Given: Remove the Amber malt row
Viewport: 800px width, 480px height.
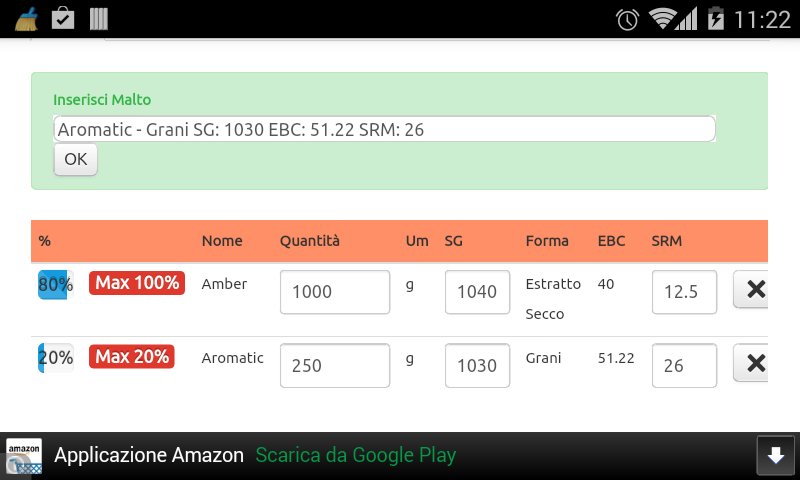Looking at the screenshot, I should [x=751, y=289].
